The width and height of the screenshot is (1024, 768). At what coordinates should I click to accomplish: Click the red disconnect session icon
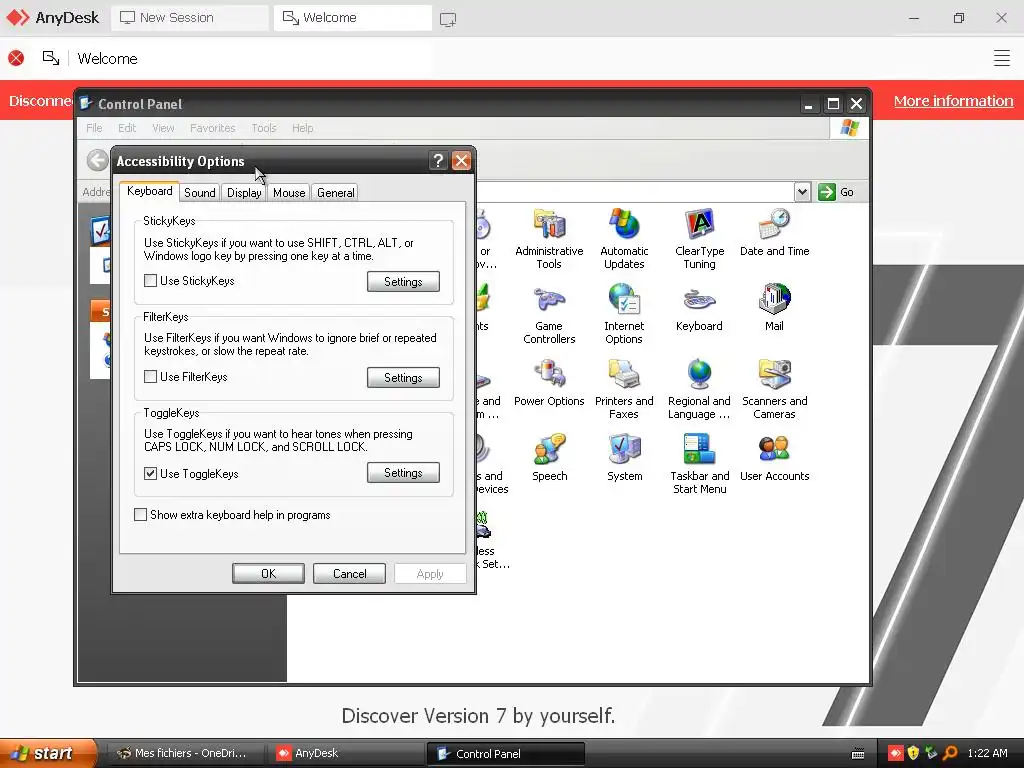[x=16, y=58]
